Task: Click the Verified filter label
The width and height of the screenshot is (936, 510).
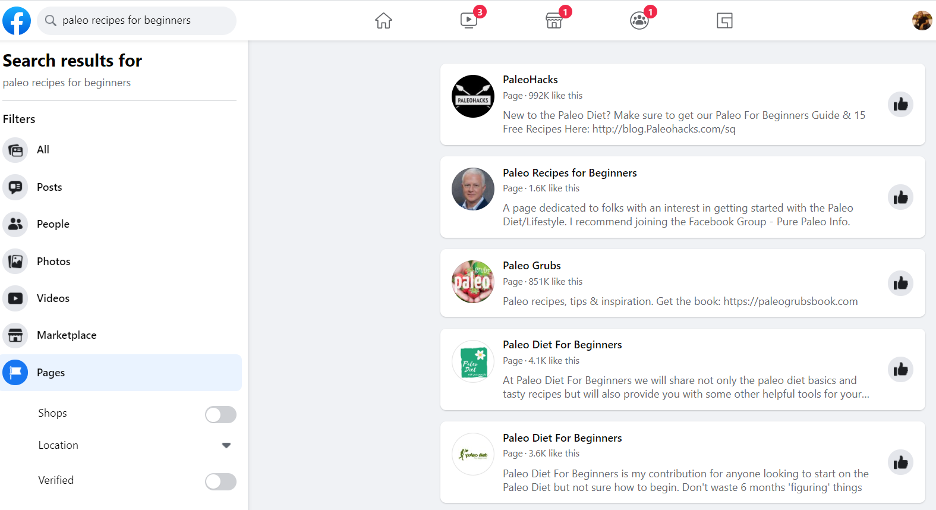Action: click(x=56, y=480)
